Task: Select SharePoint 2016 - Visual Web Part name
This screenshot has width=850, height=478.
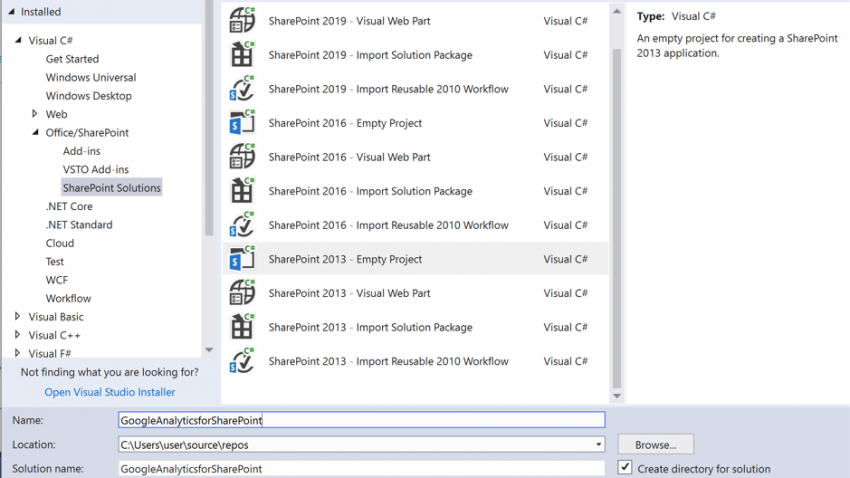Action: [349, 157]
